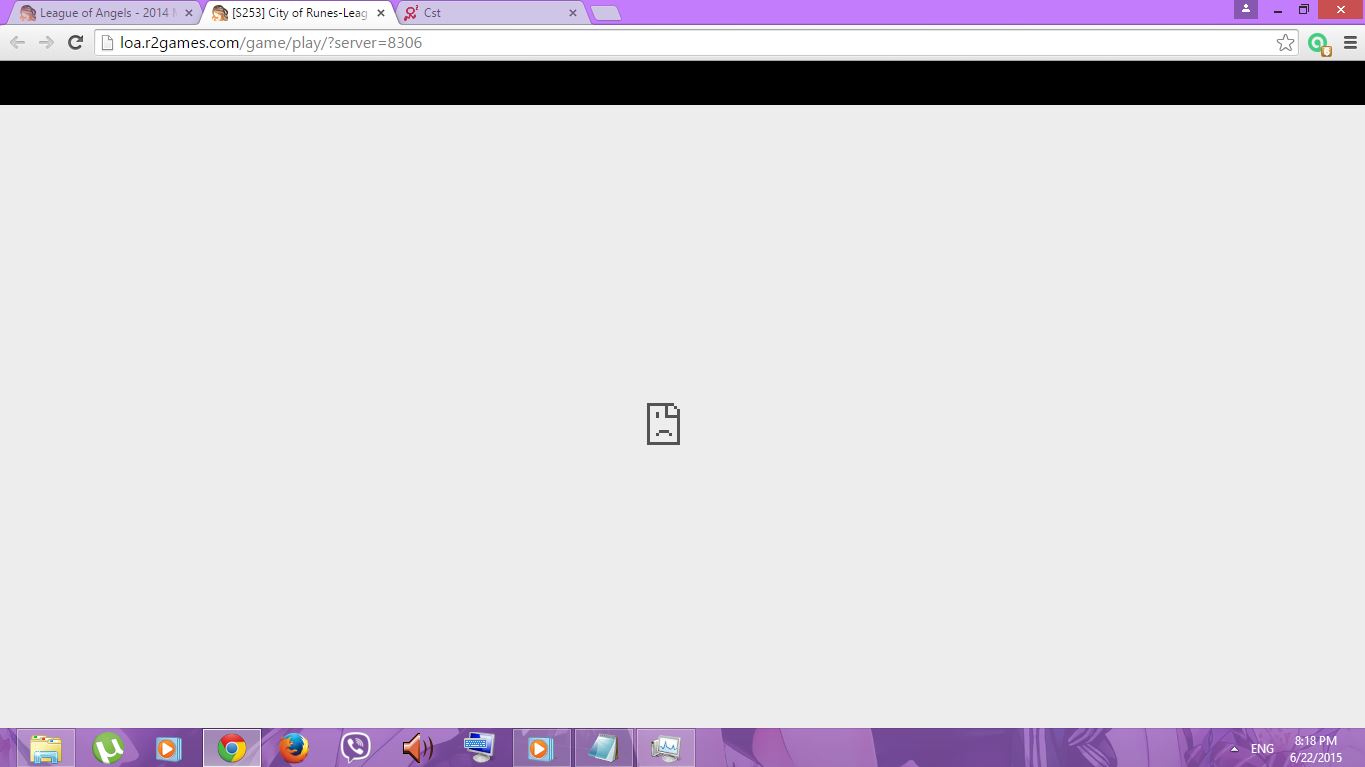Close the City of Runes tab

(381, 13)
